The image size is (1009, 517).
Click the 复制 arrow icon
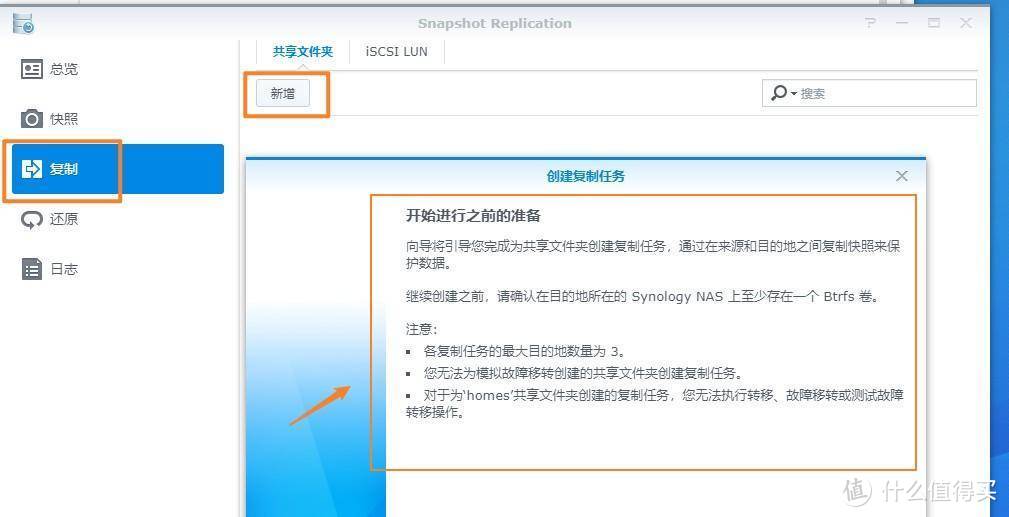[x=32, y=169]
